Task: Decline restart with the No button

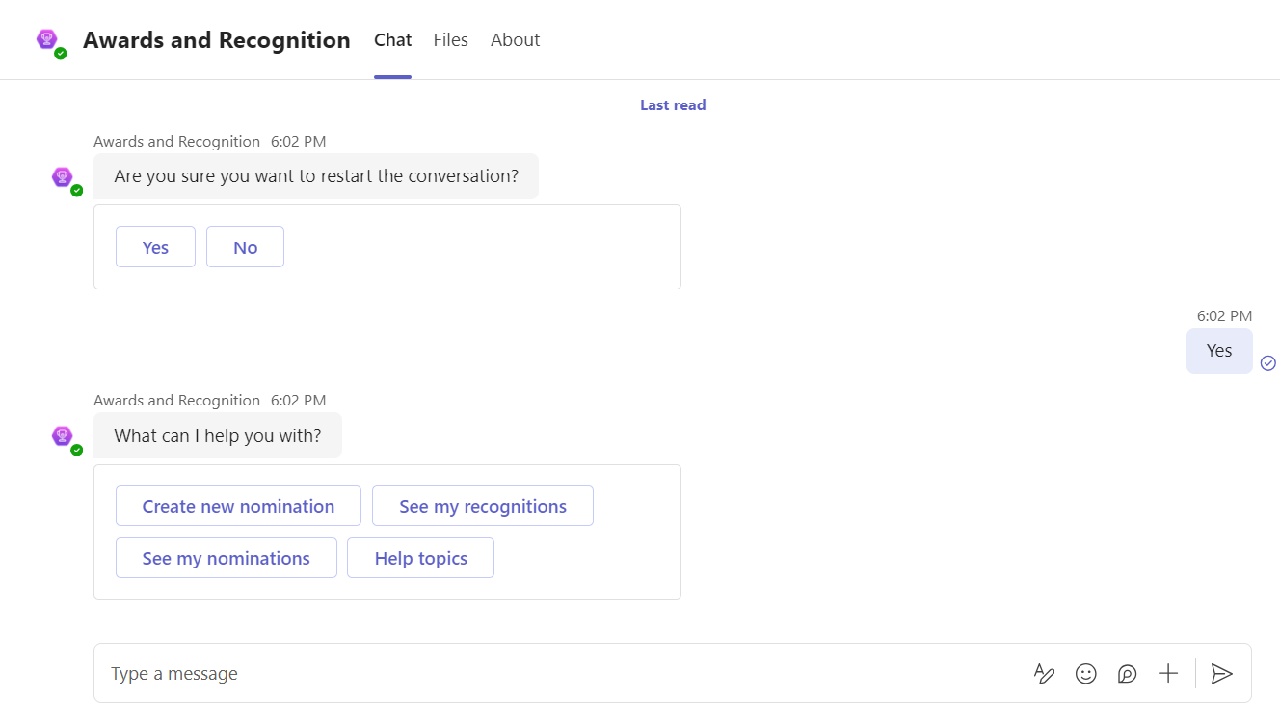Action: (x=245, y=247)
